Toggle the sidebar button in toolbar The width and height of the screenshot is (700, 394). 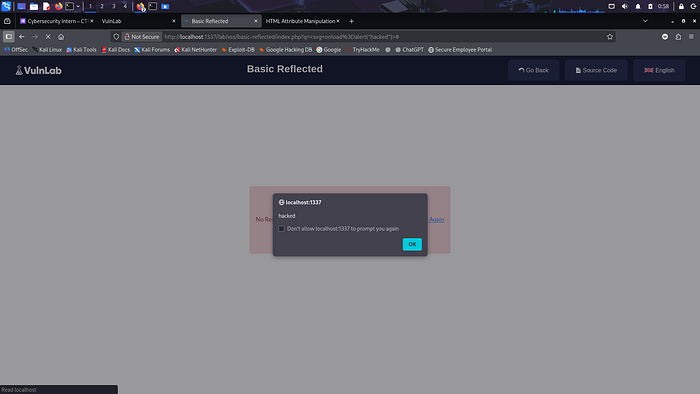point(8,37)
